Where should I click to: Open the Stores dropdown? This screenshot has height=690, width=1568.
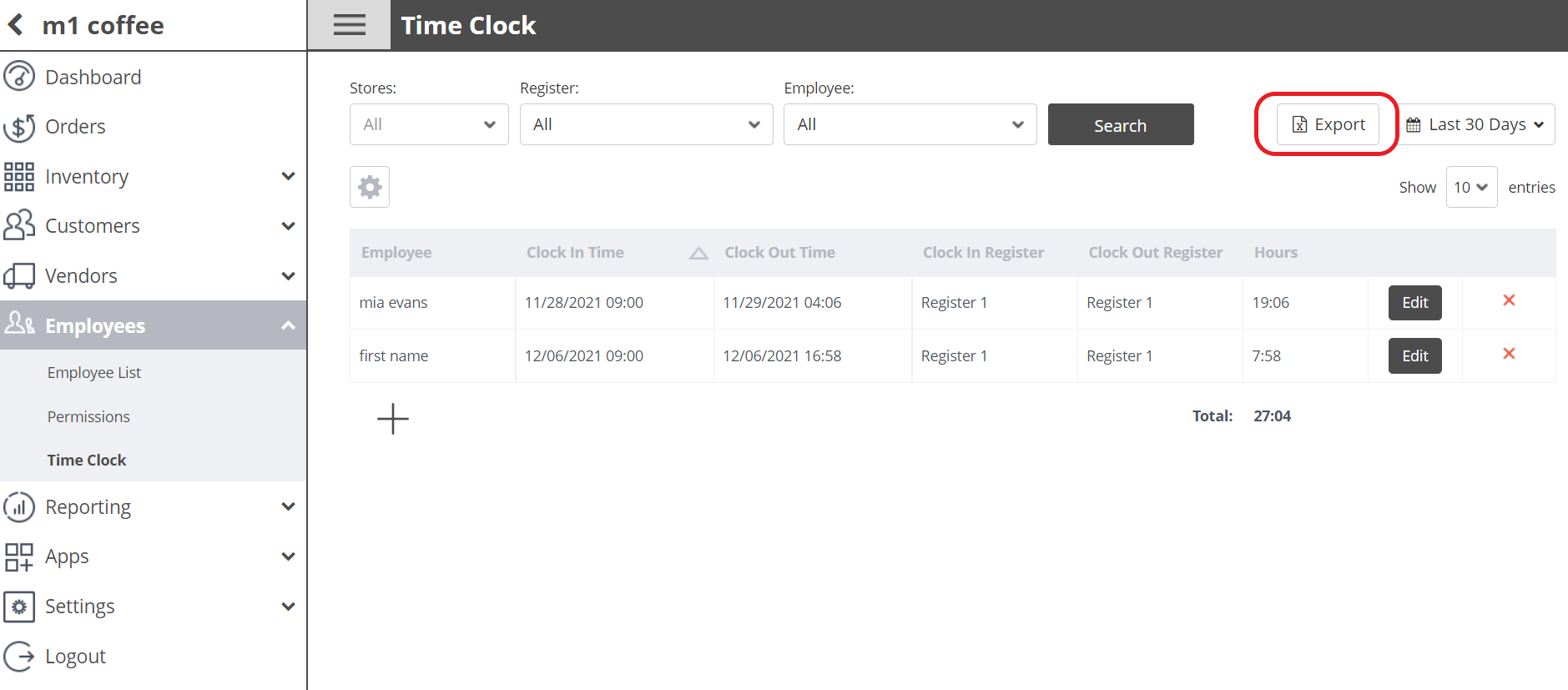pos(429,124)
